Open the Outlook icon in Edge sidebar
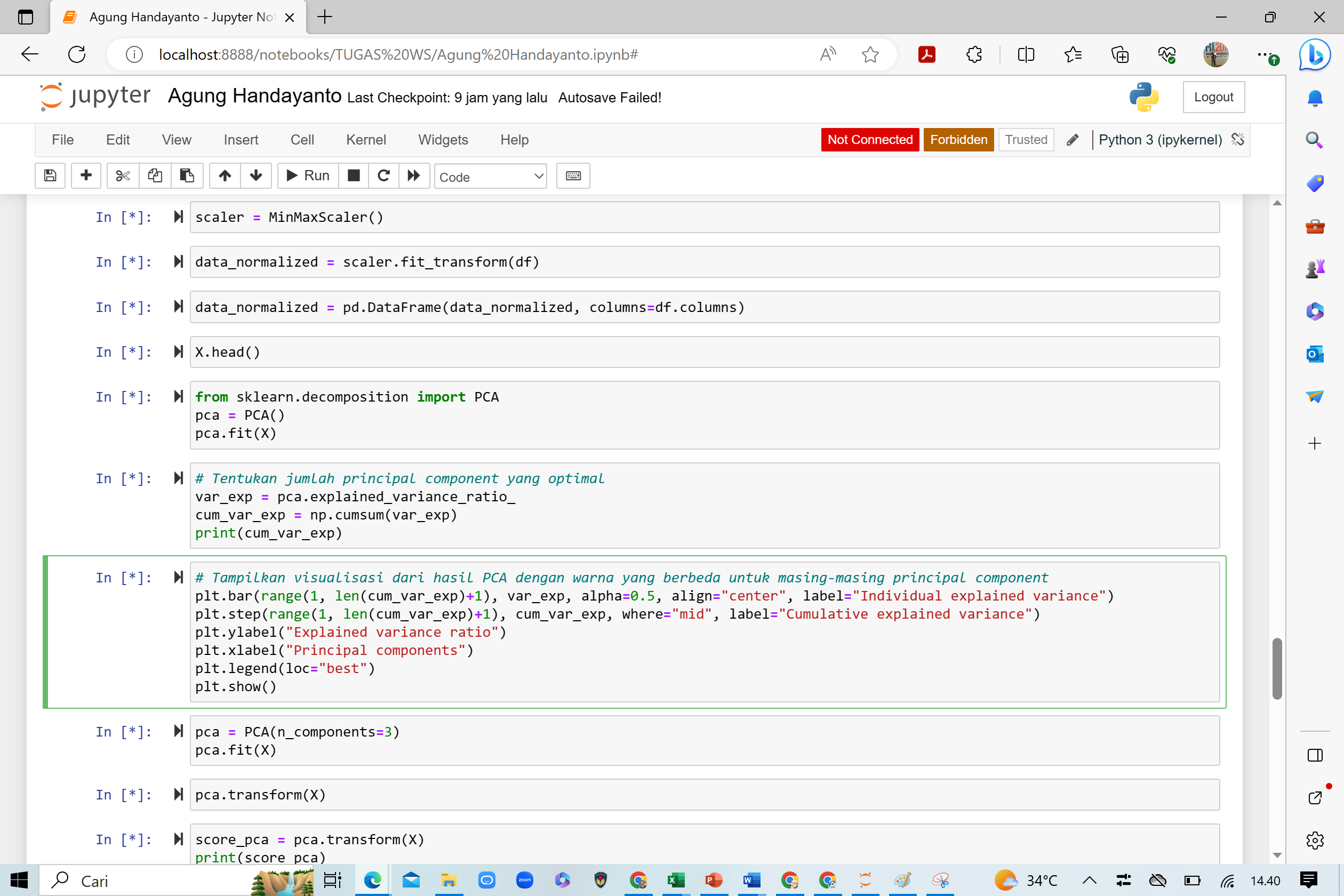This screenshot has height=896, width=1344. pyautogui.click(x=1314, y=354)
